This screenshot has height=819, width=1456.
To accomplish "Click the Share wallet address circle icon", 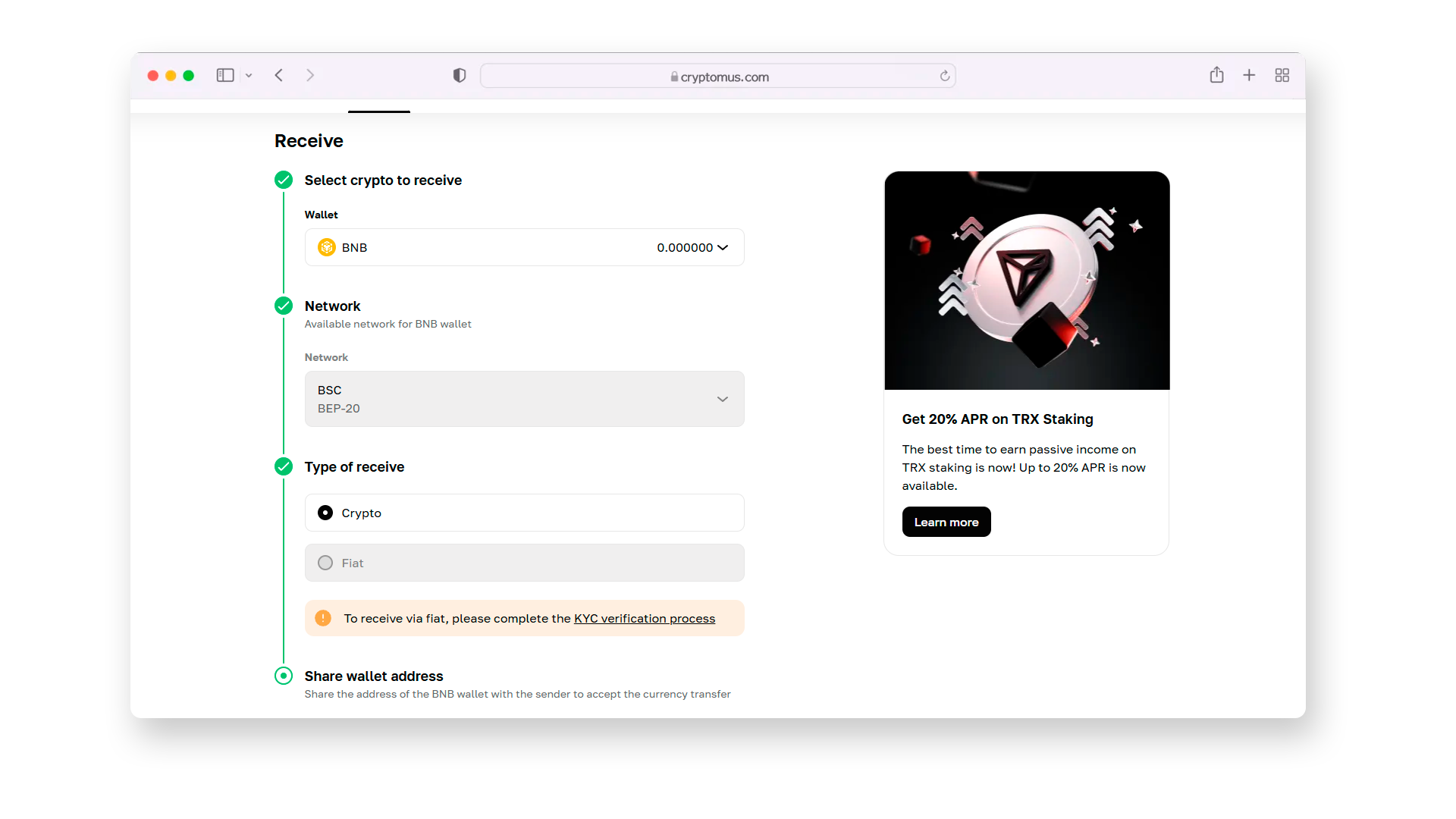I will [x=283, y=675].
